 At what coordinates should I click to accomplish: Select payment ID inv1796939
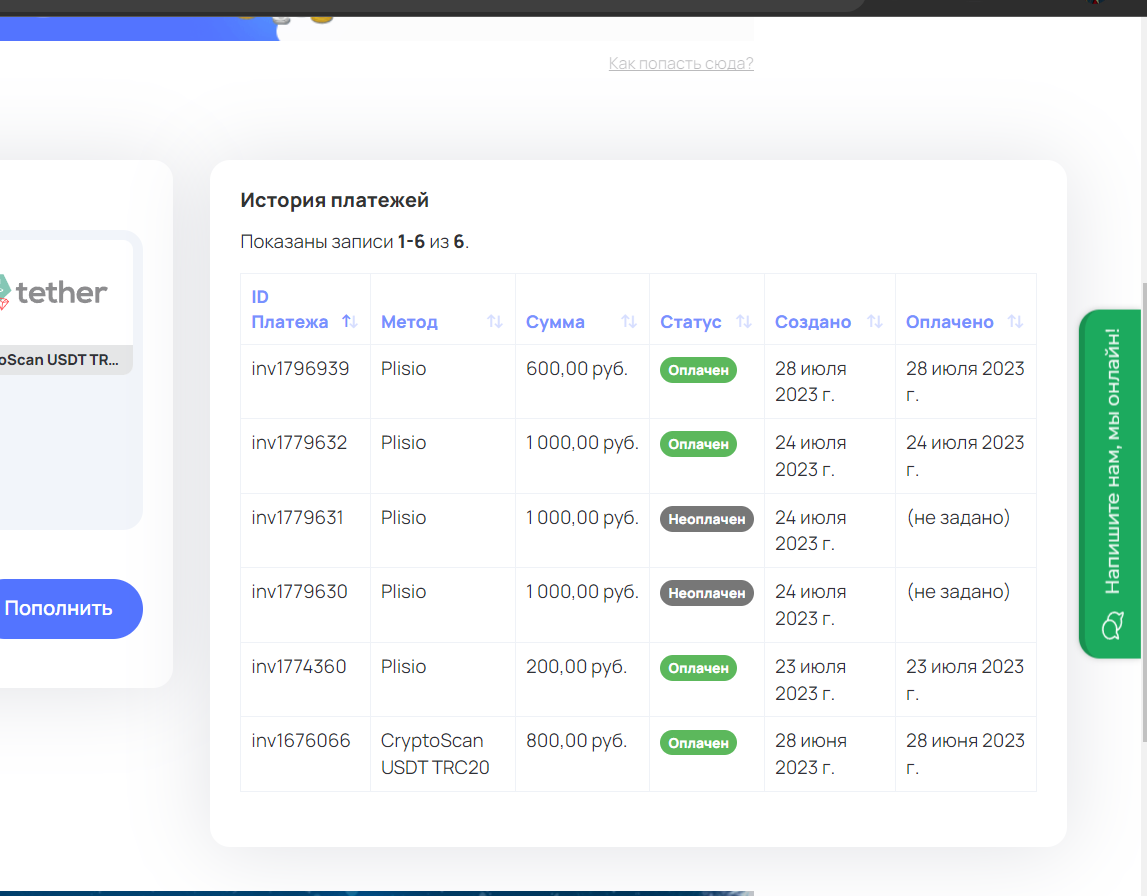300,369
